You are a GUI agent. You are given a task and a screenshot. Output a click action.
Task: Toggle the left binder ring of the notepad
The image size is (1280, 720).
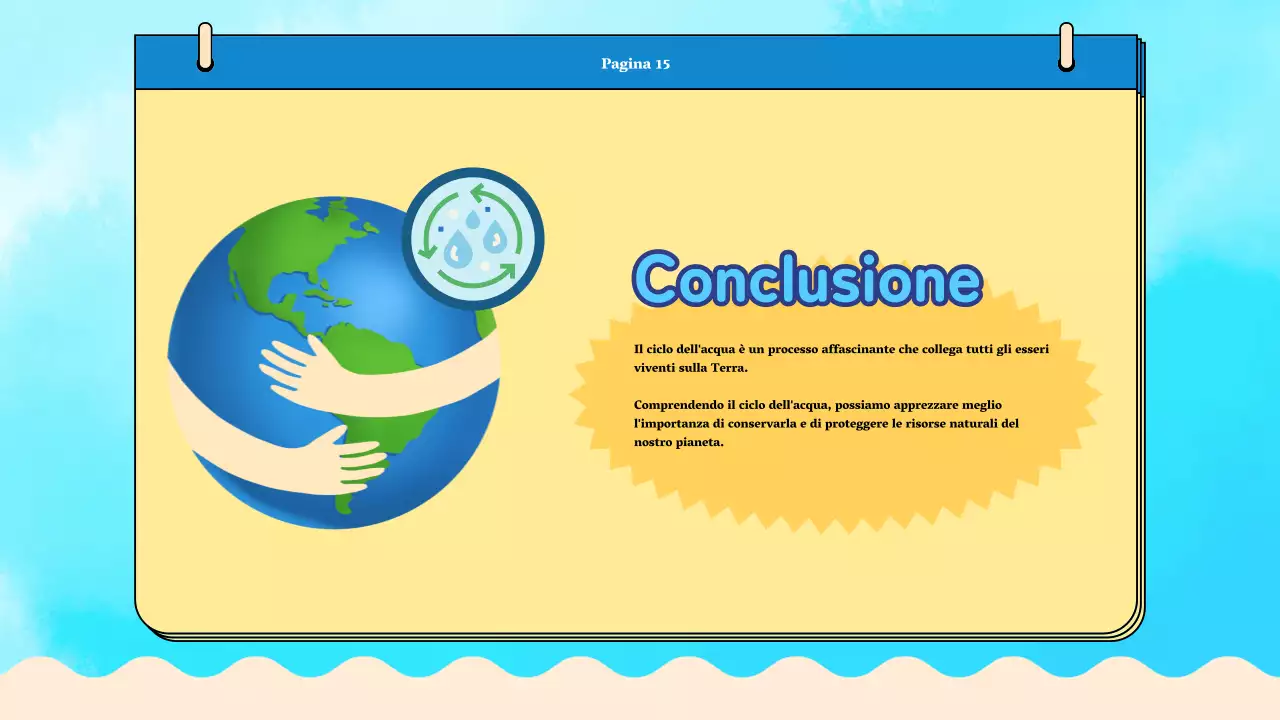[205, 45]
